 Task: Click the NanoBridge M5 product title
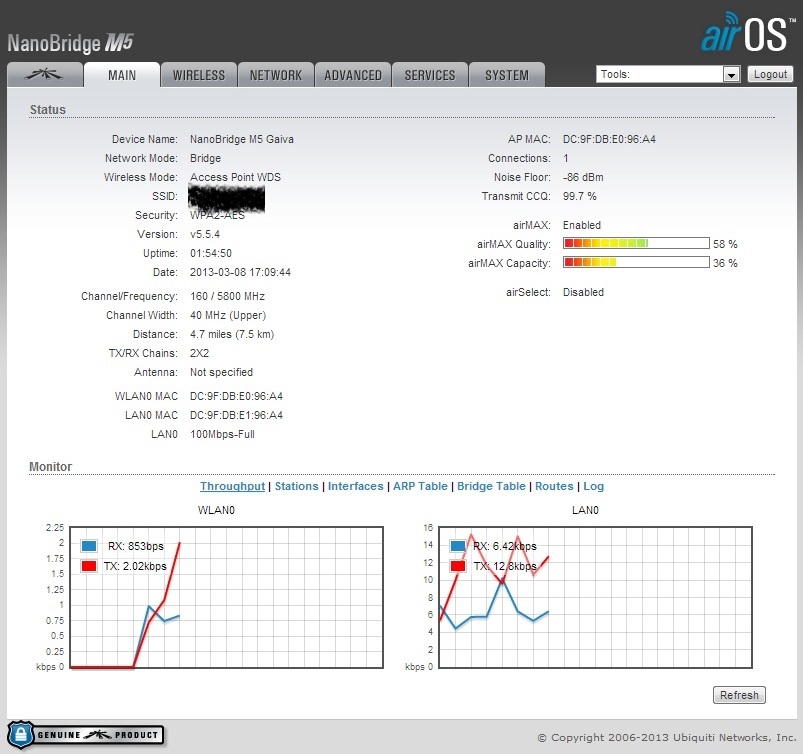70,43
